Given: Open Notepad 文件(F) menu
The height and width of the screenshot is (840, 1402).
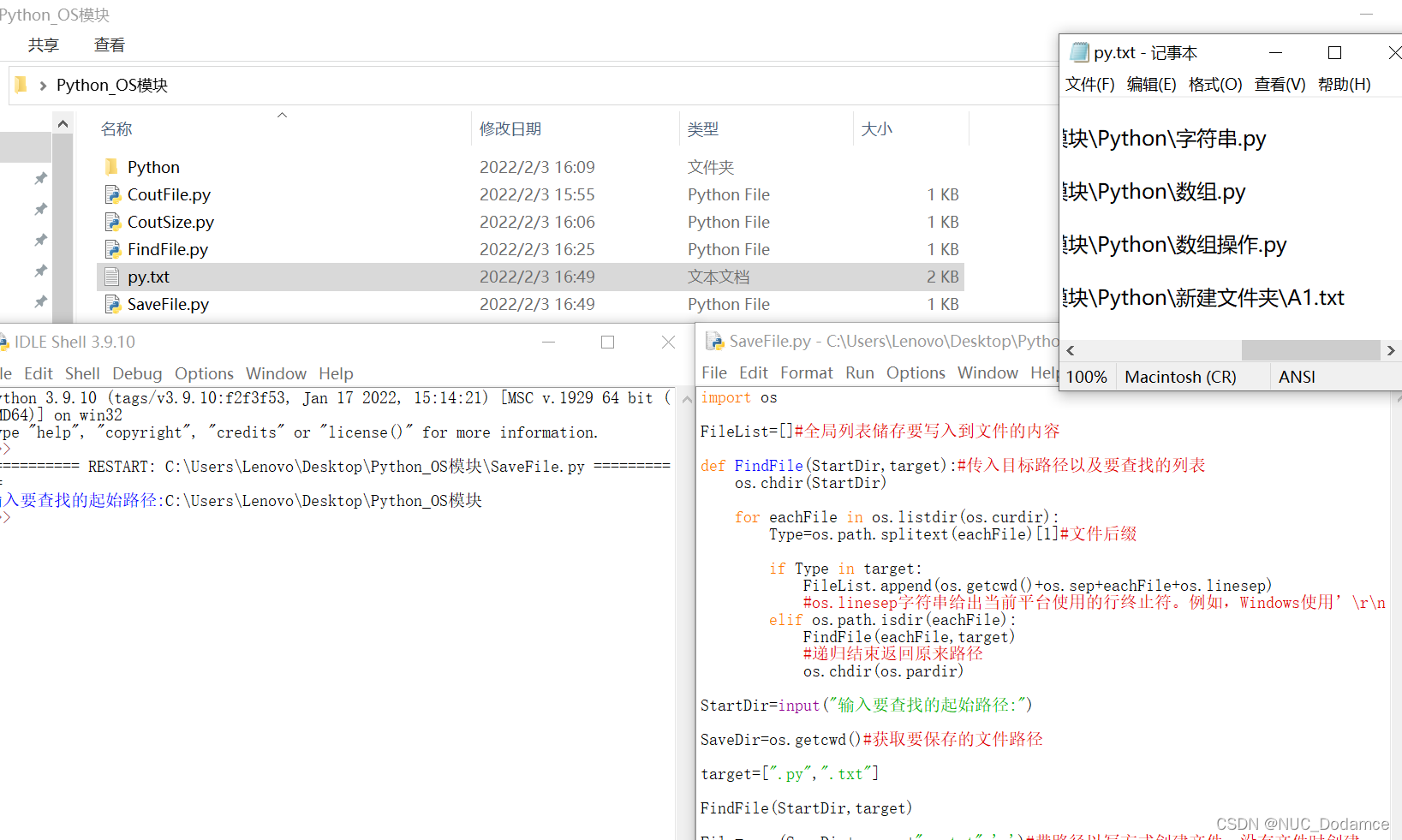Looking at the screenshot, I should 1090,84.
